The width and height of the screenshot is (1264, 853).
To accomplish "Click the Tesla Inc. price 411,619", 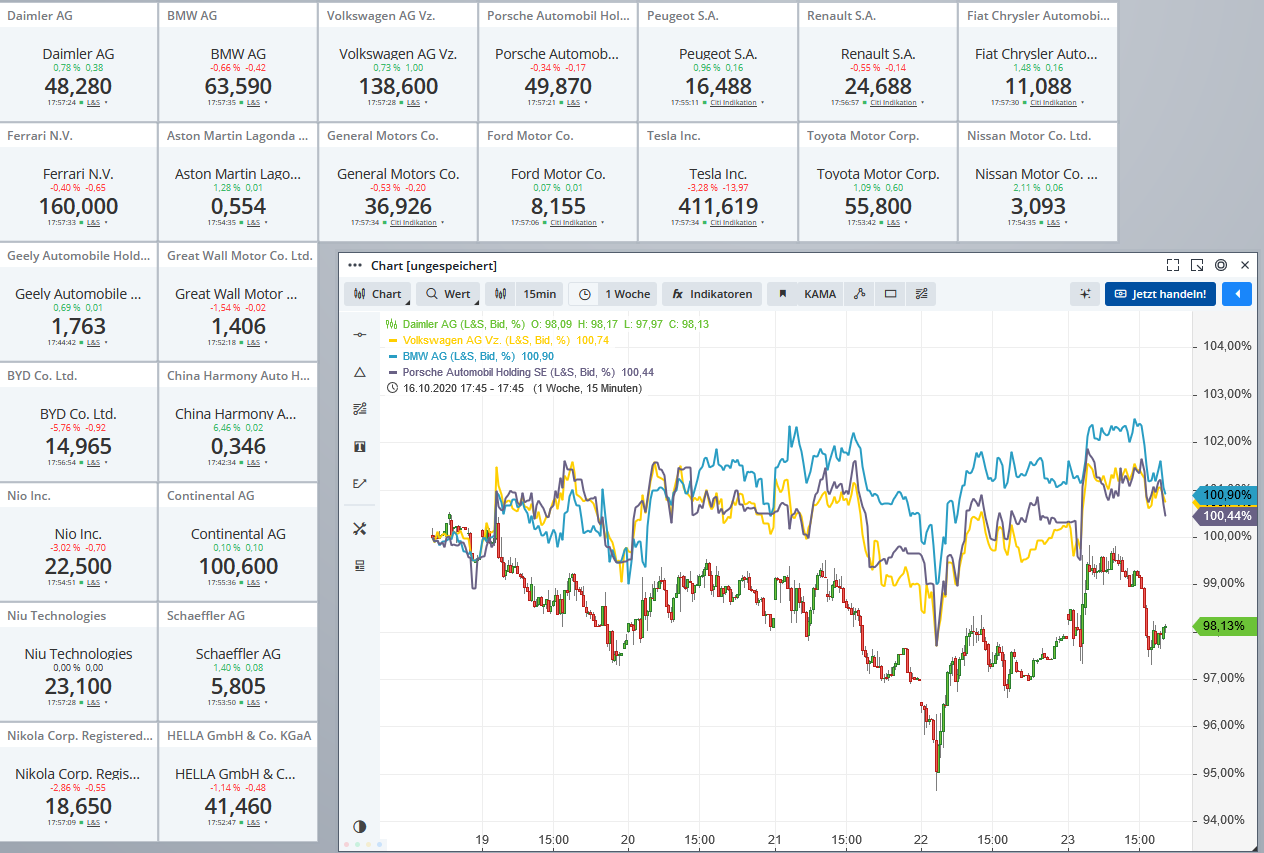I will [x=718, y=206].
